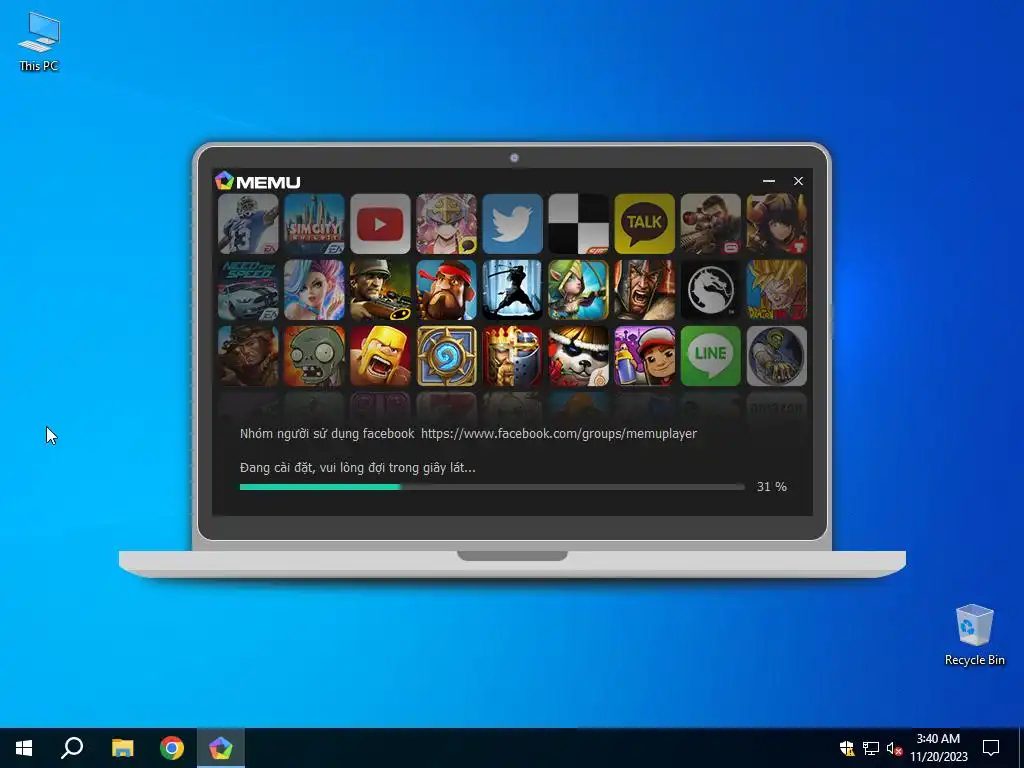Click the installation progress bar
Image resolution: width=1024 pixels, height=768 pixels.
(492, 487)
